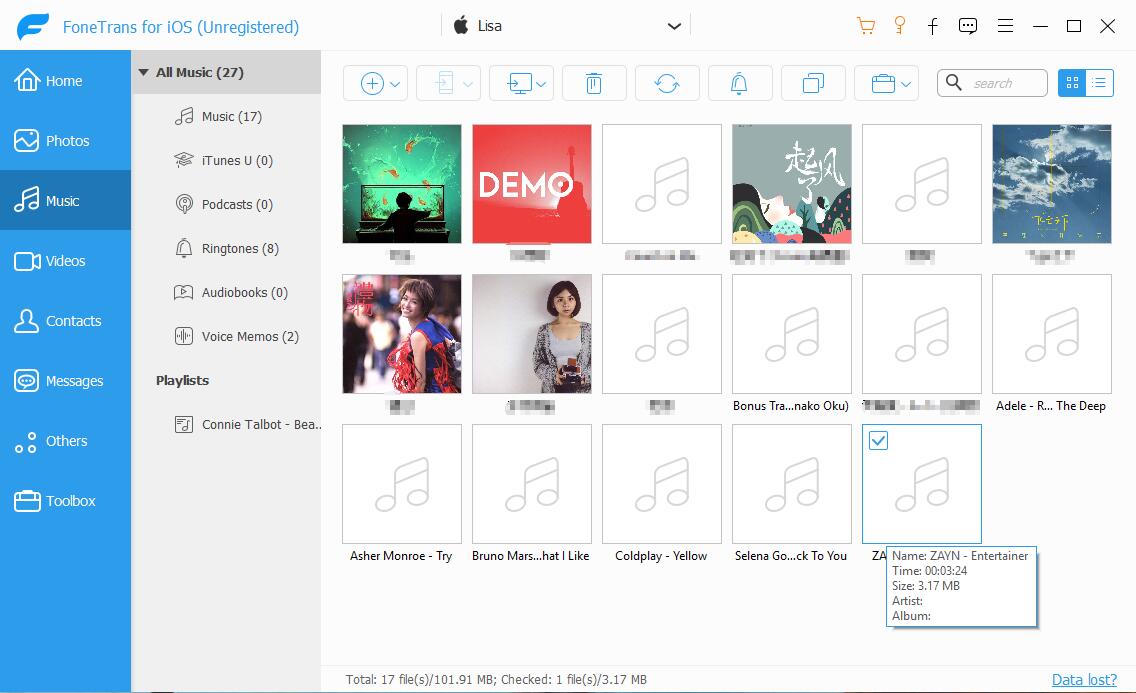
Task: Expand the Add button dropdown arrow
Action: click(395, 84)
